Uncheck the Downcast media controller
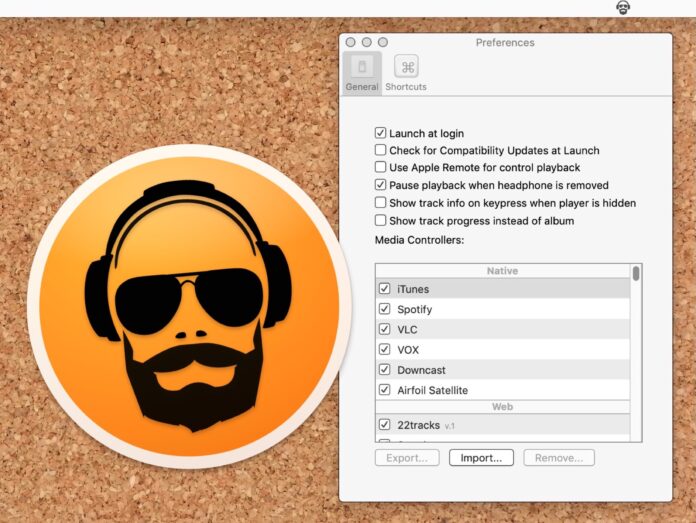The height and width of the screenshot is (523, 696). (x=384, y=369)
